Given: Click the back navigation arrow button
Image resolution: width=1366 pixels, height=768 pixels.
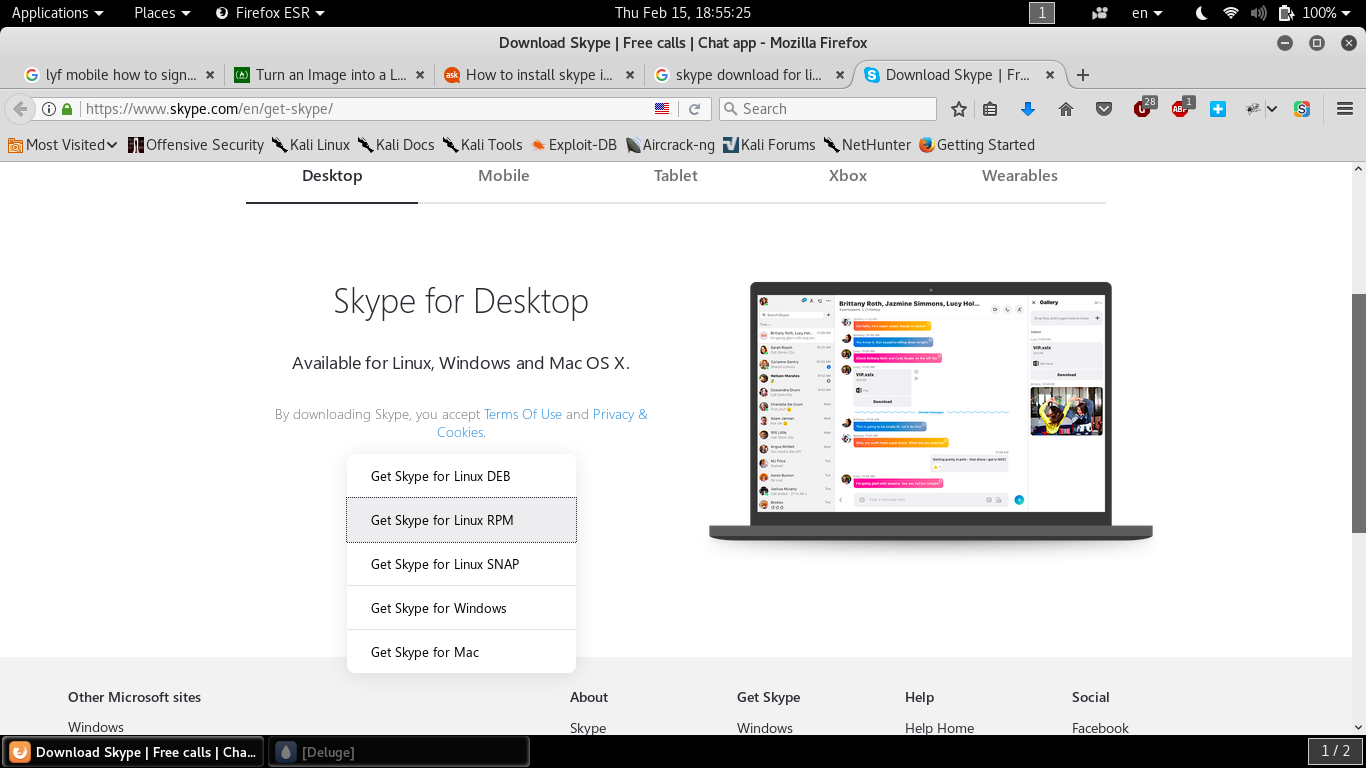Looking at the screenshot, I should coord(19,109).
